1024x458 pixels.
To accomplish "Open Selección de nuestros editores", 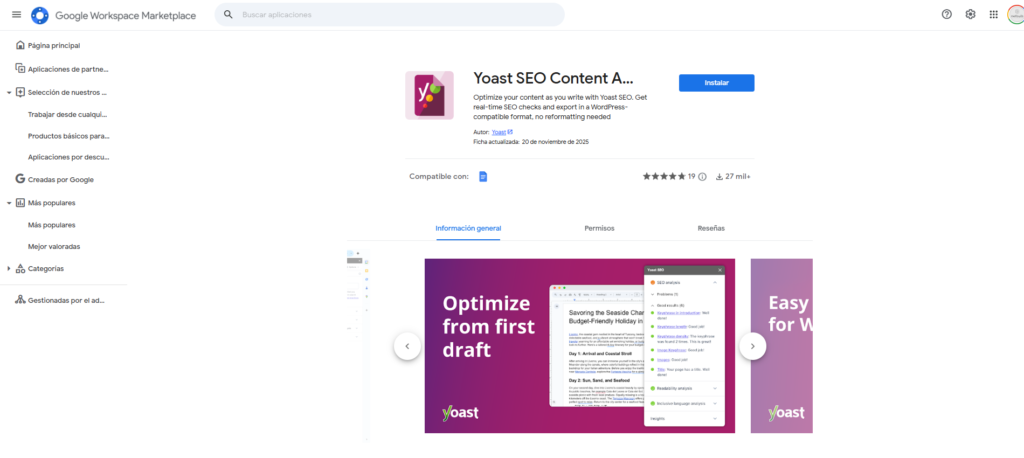I will click(67, 93).
